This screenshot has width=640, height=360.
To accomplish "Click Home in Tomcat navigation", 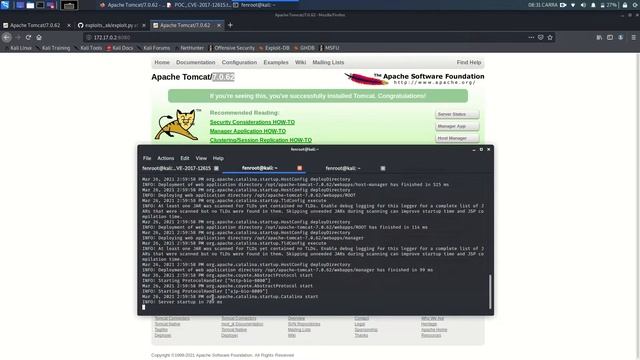I will [162, 62].
